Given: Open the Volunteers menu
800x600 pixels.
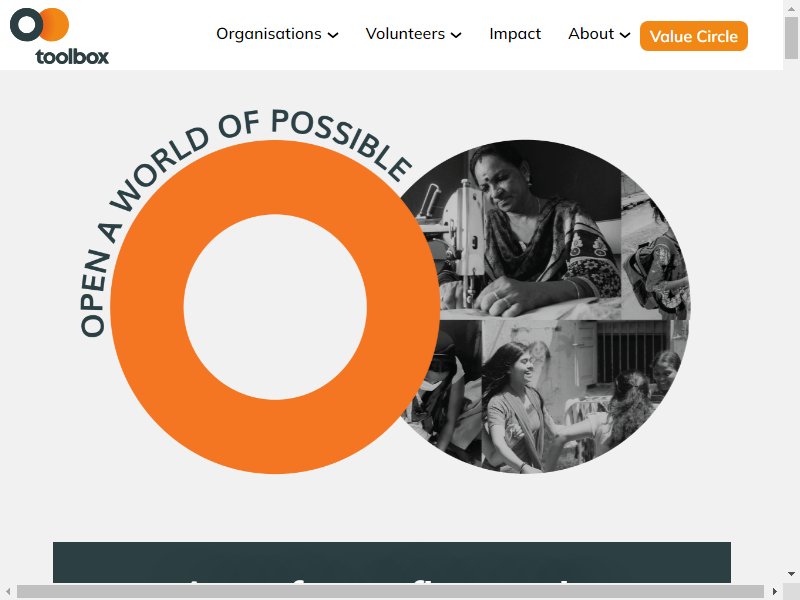Looking at the screenshot, I should [405, 34].
